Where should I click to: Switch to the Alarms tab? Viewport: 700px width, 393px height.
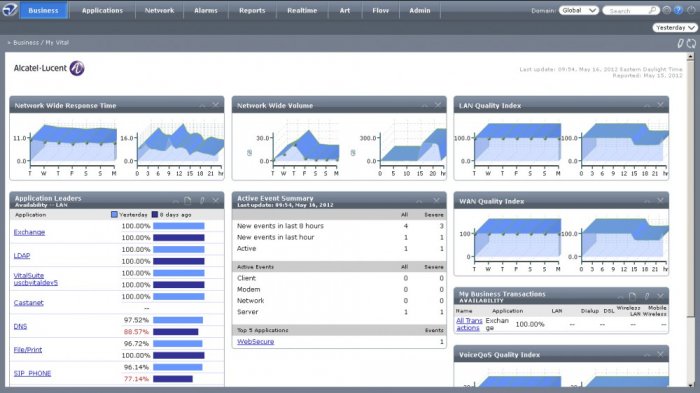click(206, 10)
